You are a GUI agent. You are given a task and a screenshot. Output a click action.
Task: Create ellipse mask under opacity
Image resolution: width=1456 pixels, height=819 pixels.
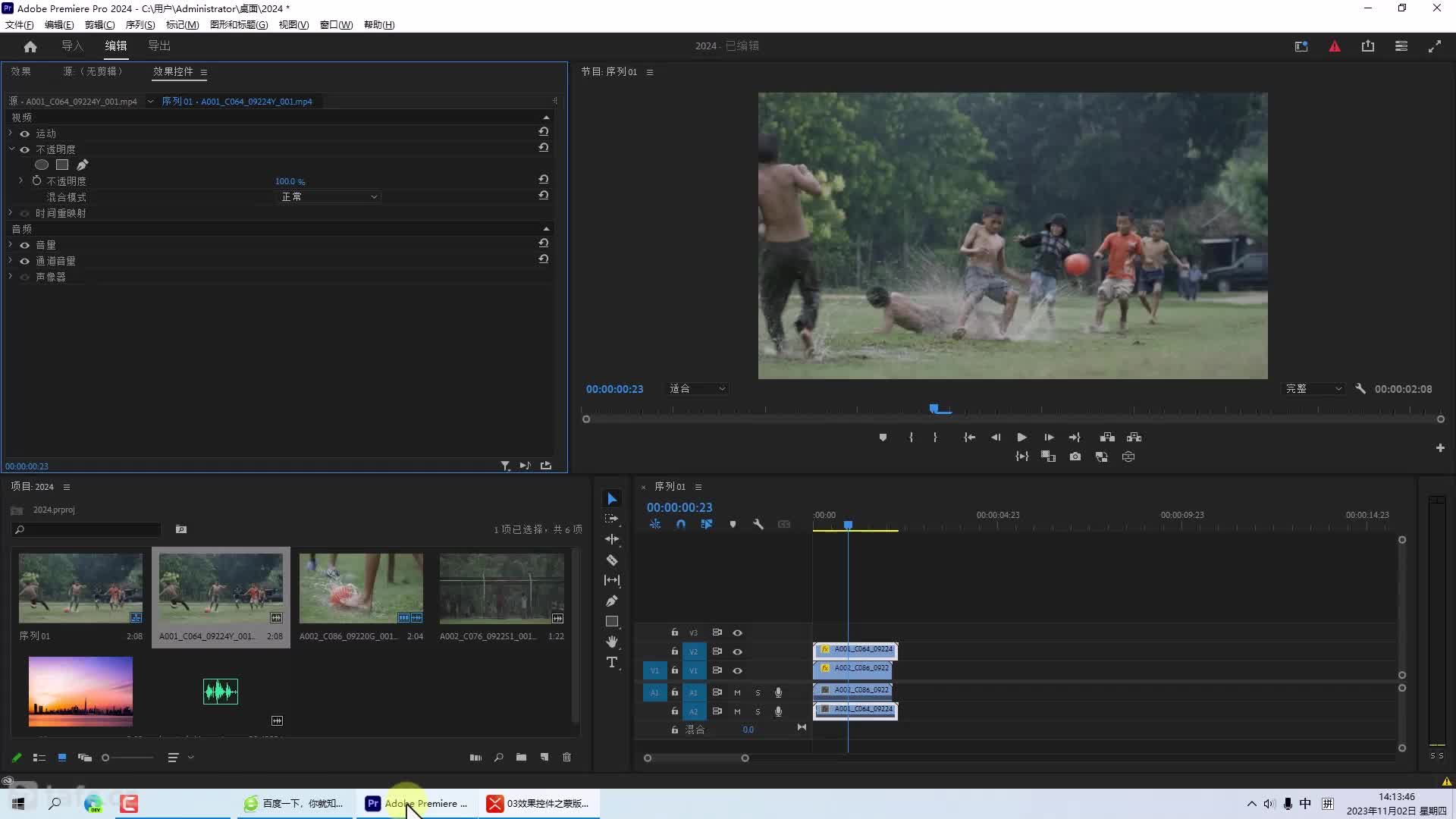tap(42, 165)
